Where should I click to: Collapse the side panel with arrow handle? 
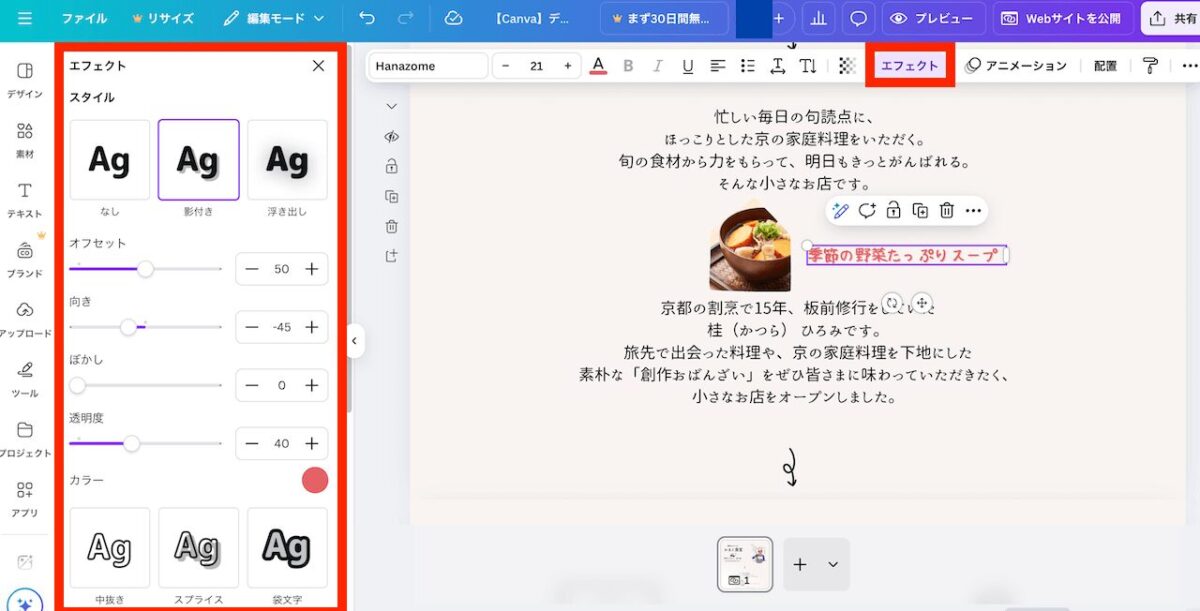(x=354, y=341)
